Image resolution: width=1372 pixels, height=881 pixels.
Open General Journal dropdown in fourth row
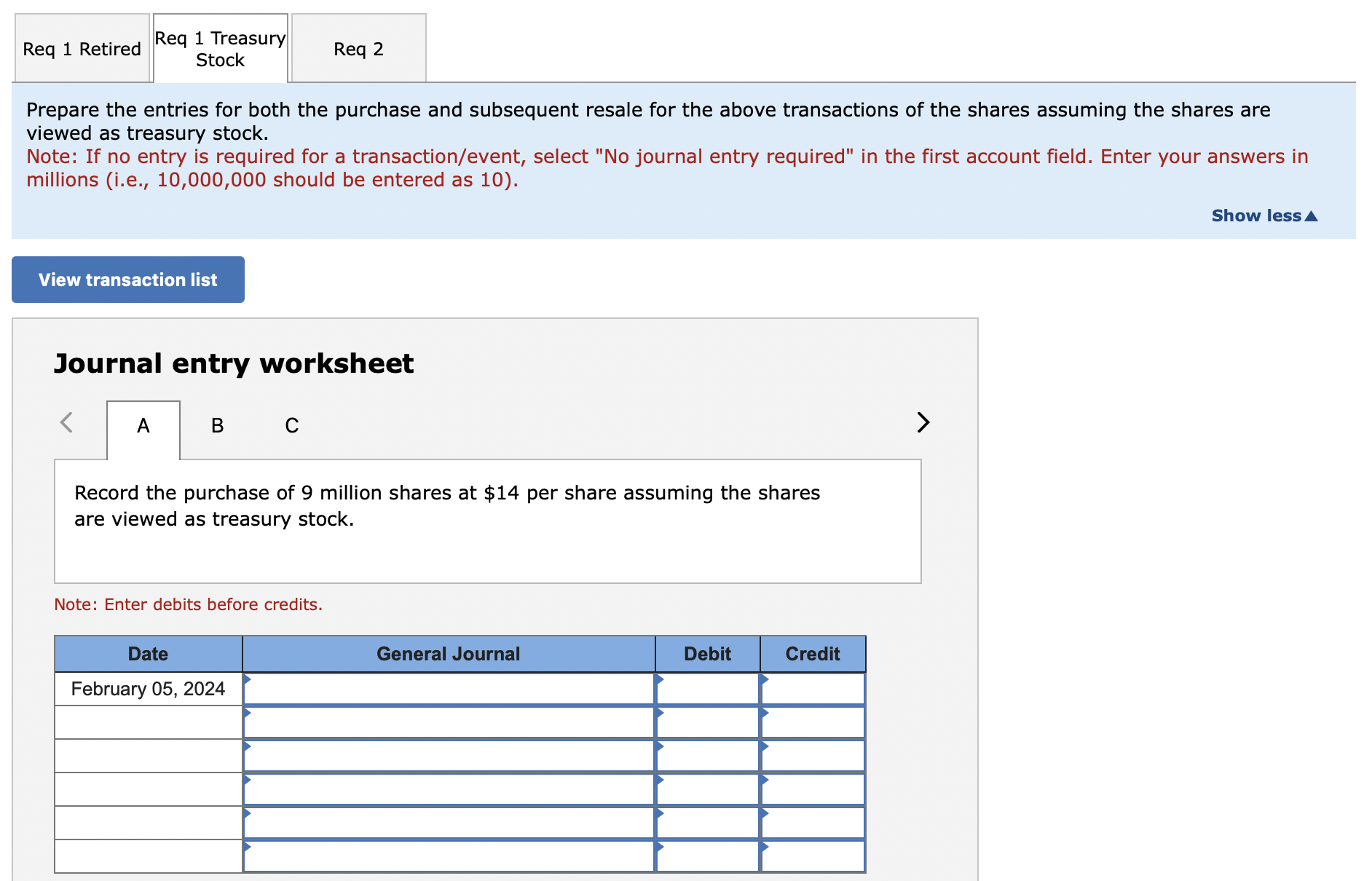[x=449, y=789]
